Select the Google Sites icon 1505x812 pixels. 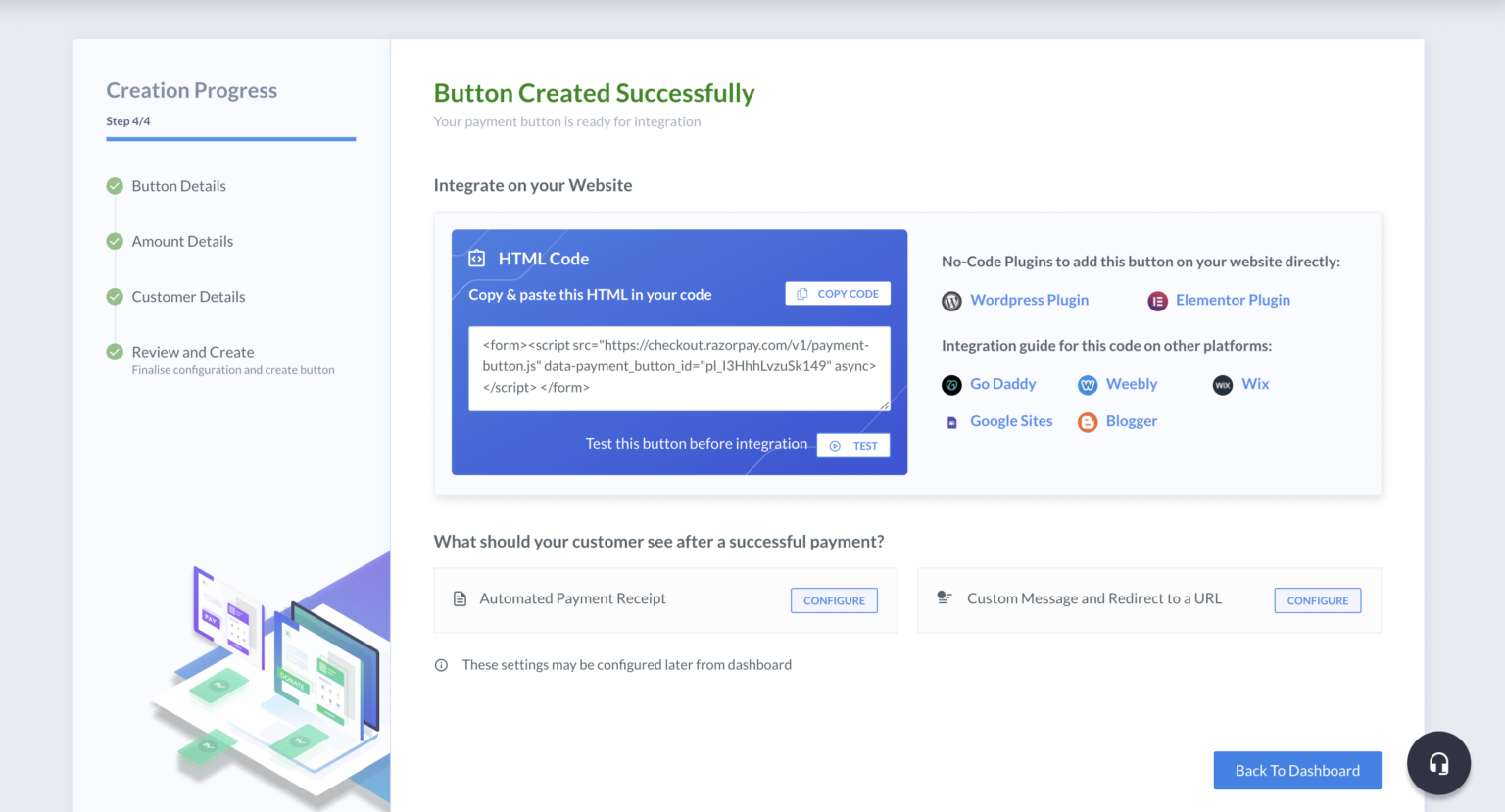[951, 421]
